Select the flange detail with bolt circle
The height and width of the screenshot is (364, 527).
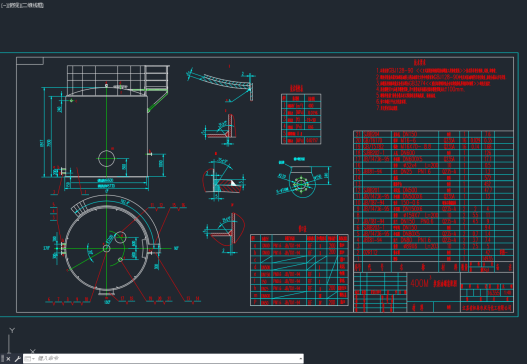(x=301, y=184)
